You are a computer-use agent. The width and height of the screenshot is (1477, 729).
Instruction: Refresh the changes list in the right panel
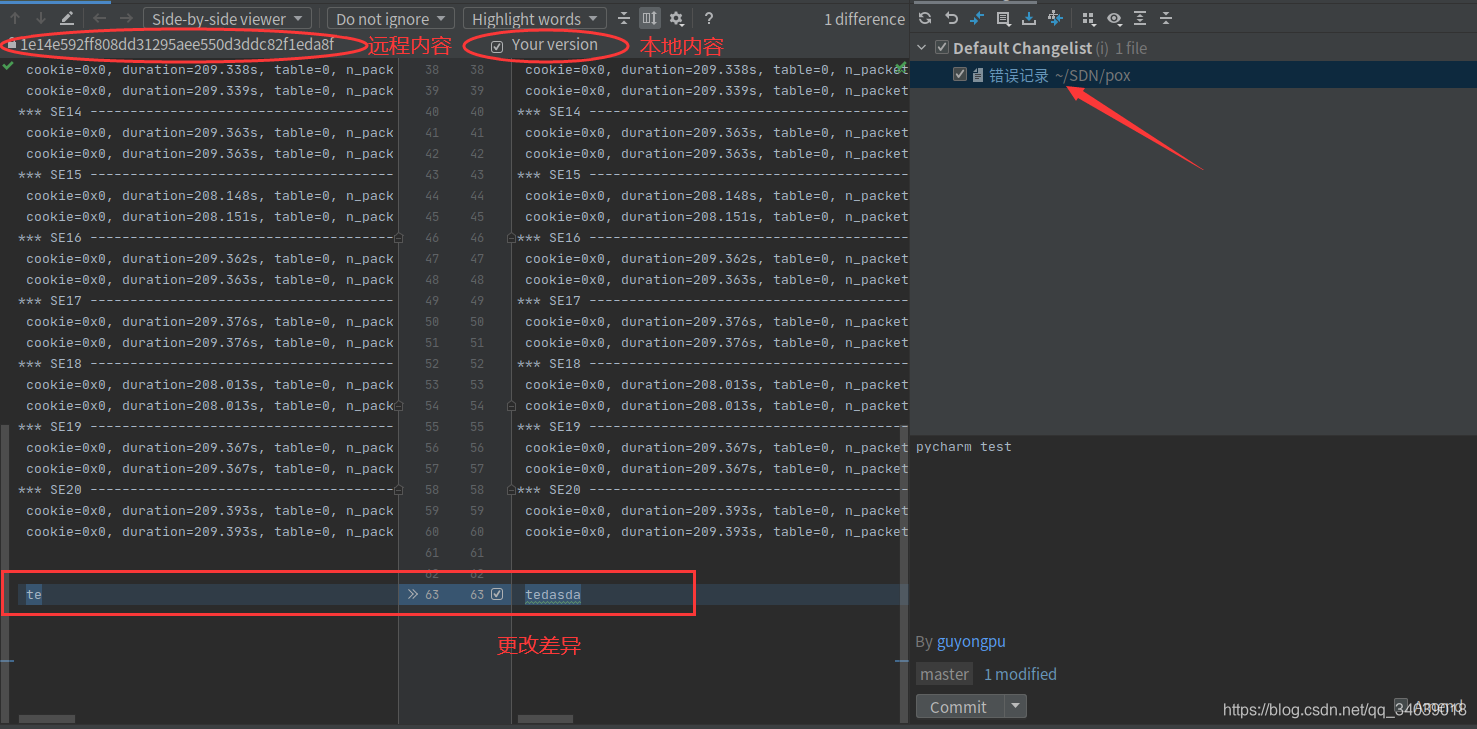925,18
